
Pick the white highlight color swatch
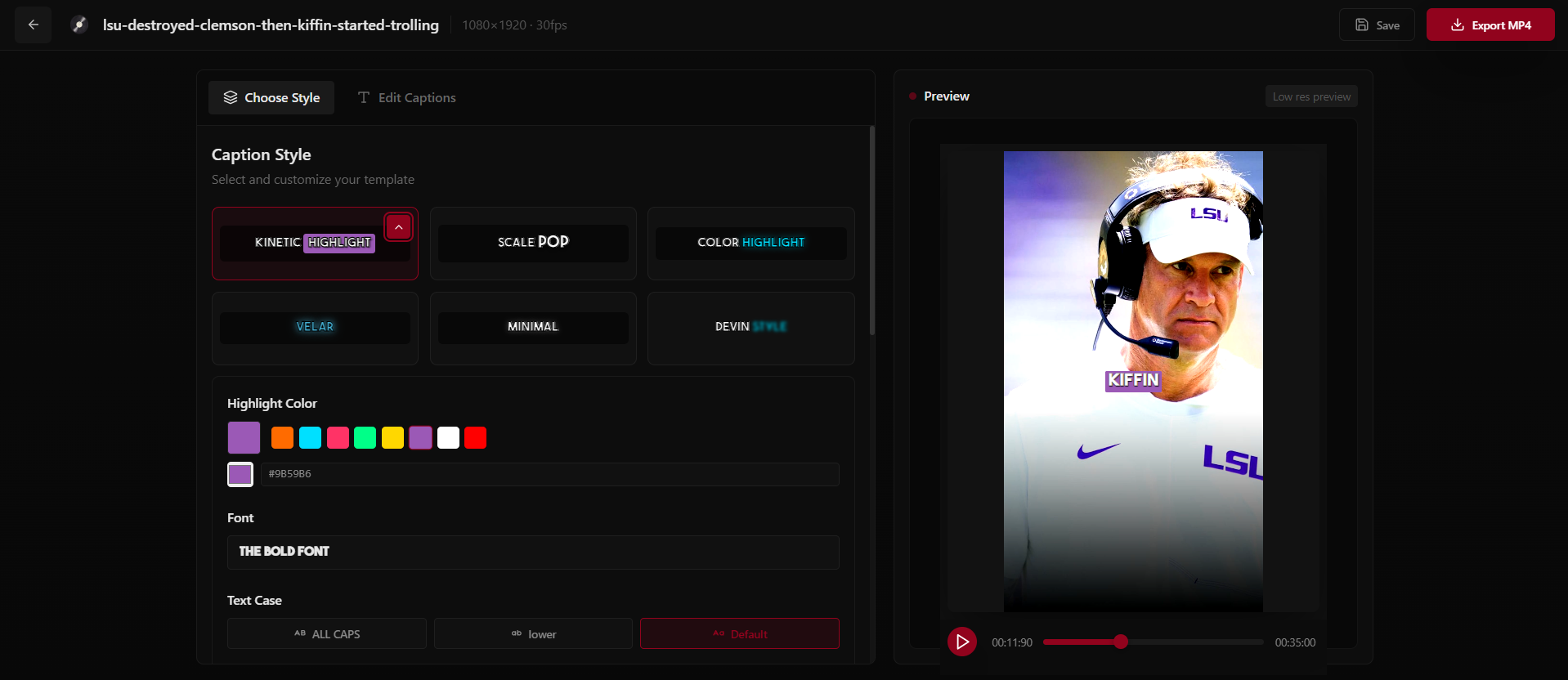click(448, 437)
